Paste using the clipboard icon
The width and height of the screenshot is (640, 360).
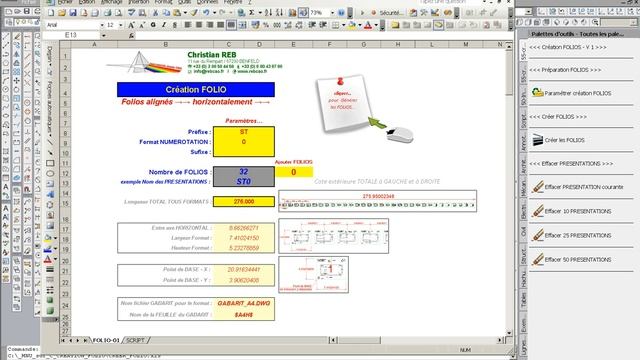[177, 13]
